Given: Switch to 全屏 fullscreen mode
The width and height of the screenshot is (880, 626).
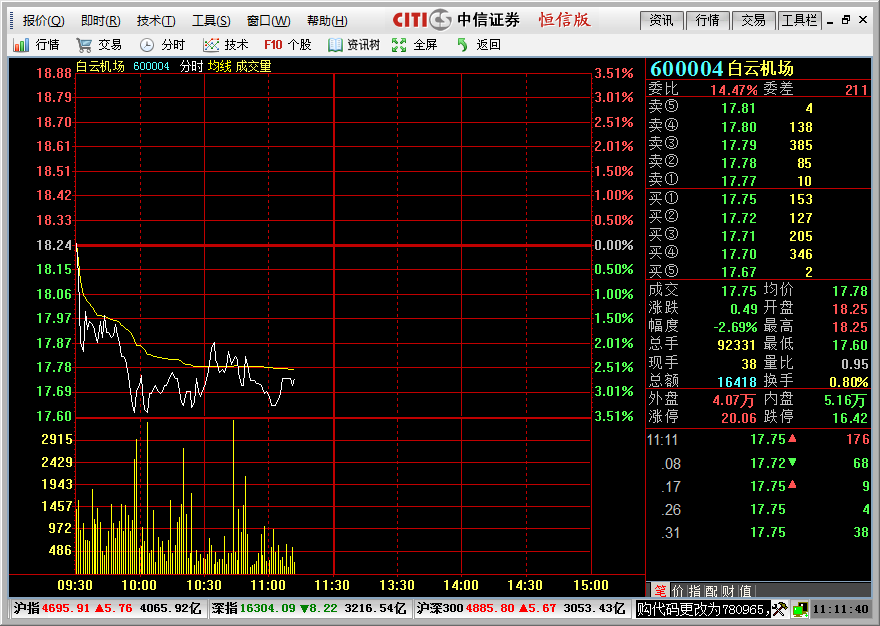Looking at the screenshot, I should point(399,45).
